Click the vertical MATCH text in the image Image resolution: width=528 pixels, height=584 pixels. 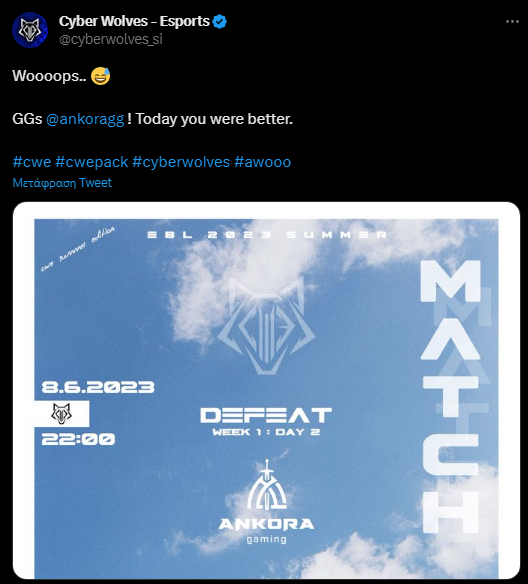coord(451,397)
